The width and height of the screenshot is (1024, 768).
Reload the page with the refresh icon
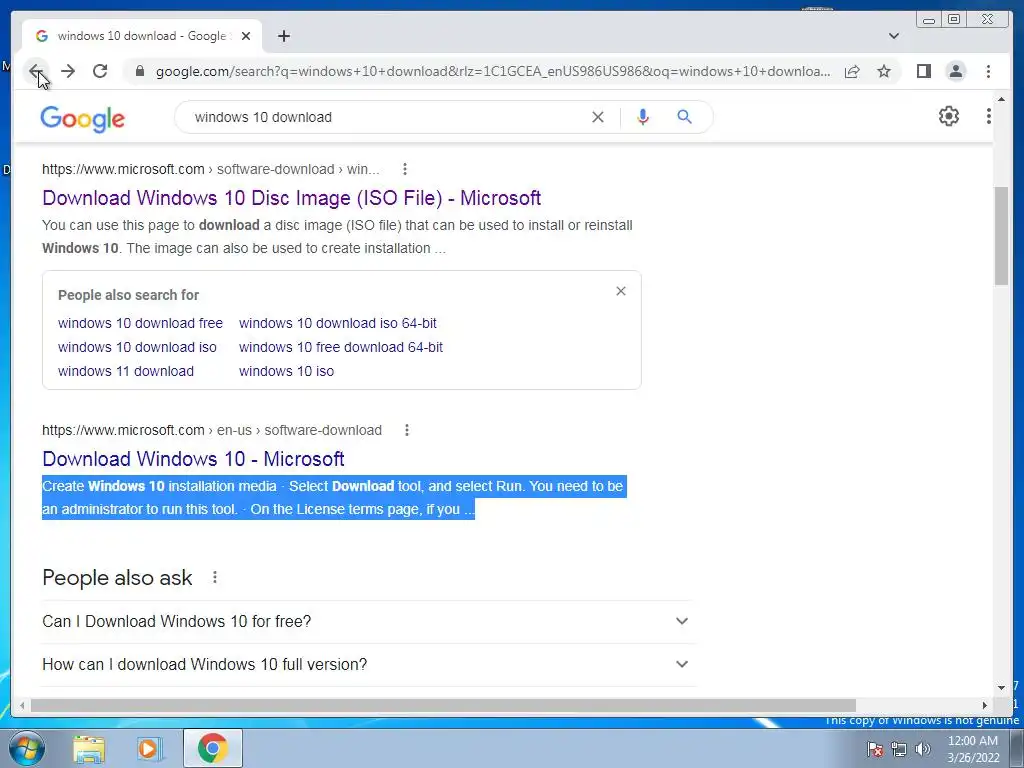(x=100, y=71)
